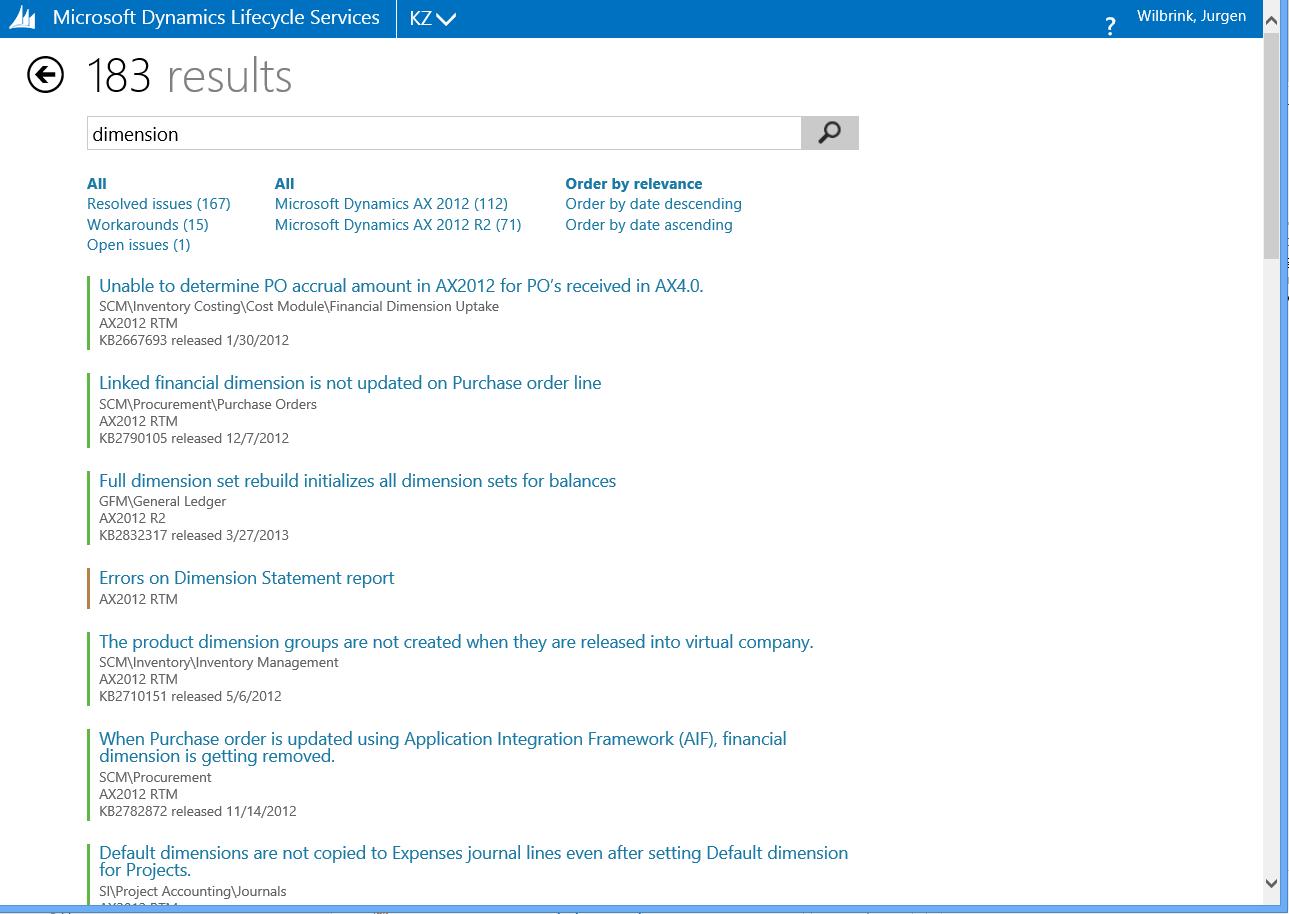Viewport: 1289px width, 914px height.
Task: Expand the KZ project dropdown
Action: coord(433,18)
